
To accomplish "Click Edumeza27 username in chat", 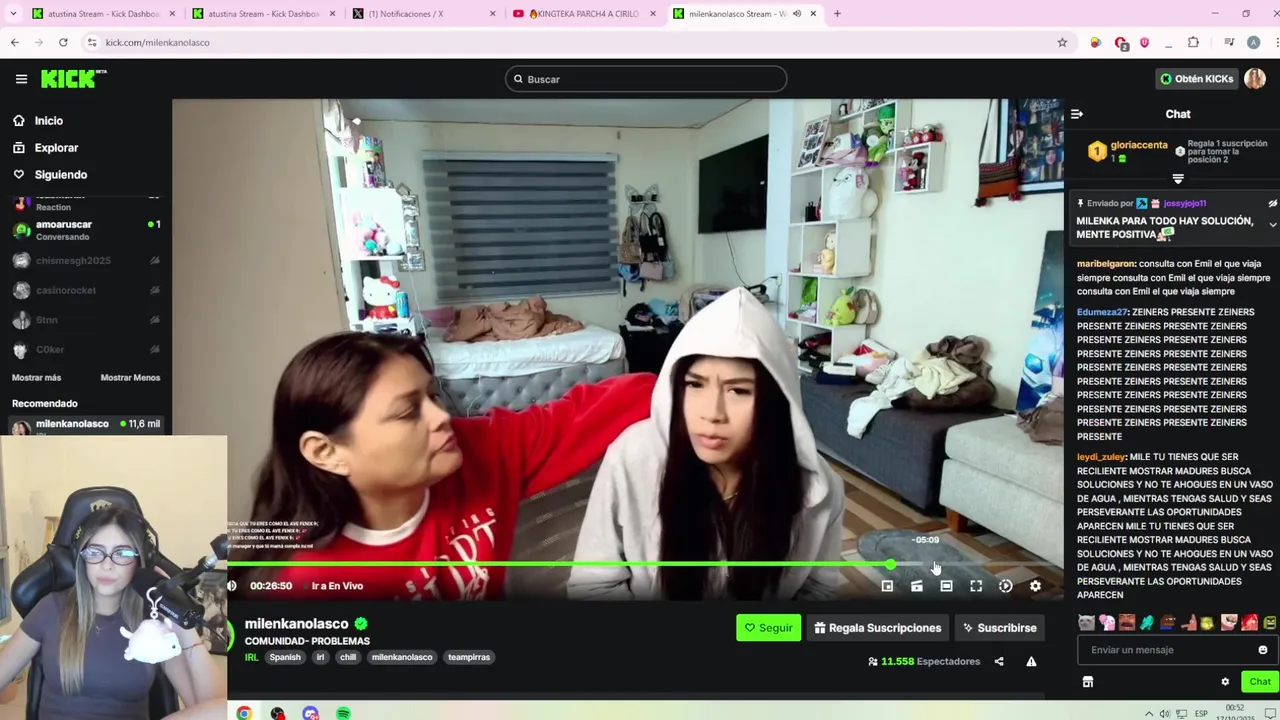I will 1102,312.
